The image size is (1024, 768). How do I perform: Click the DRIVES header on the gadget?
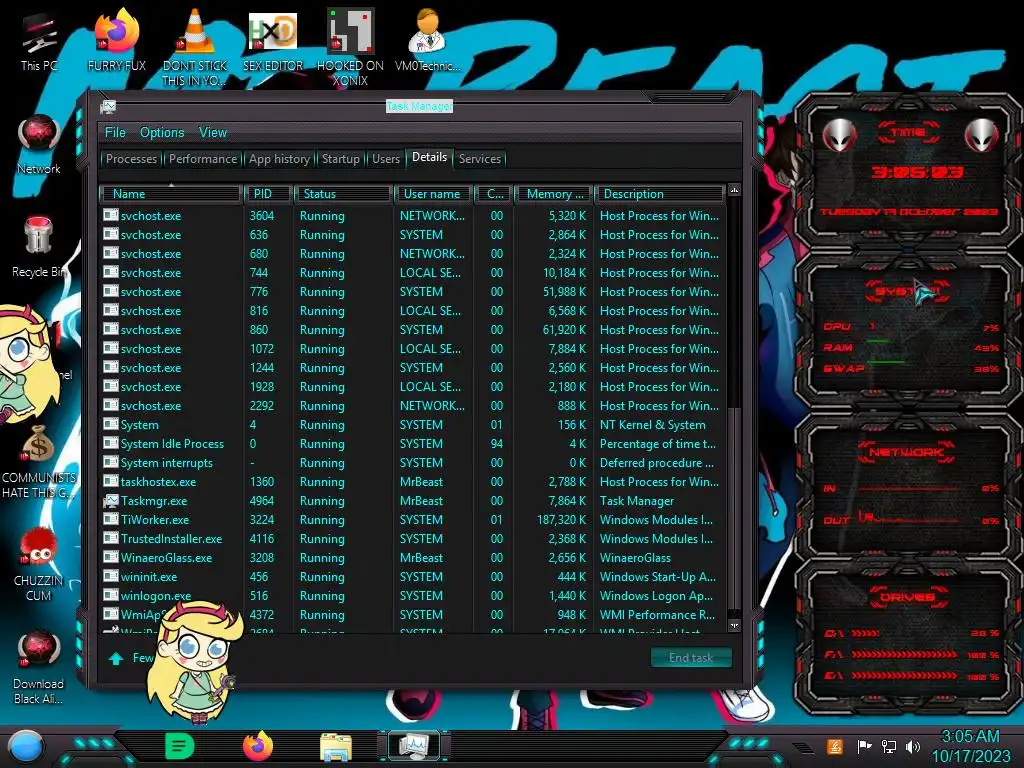coord(906,597)
